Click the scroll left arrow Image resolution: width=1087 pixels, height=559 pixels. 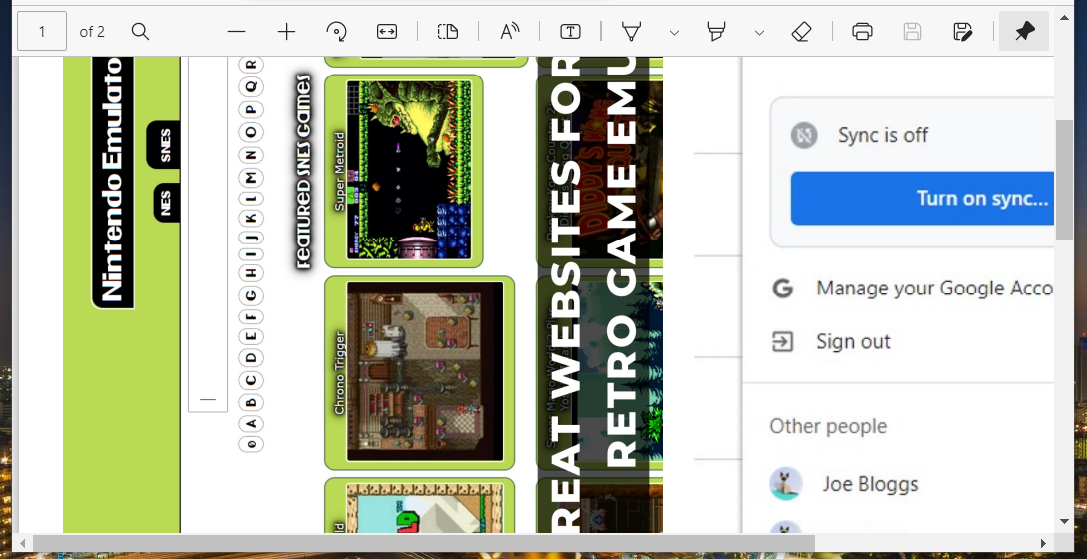23,543
